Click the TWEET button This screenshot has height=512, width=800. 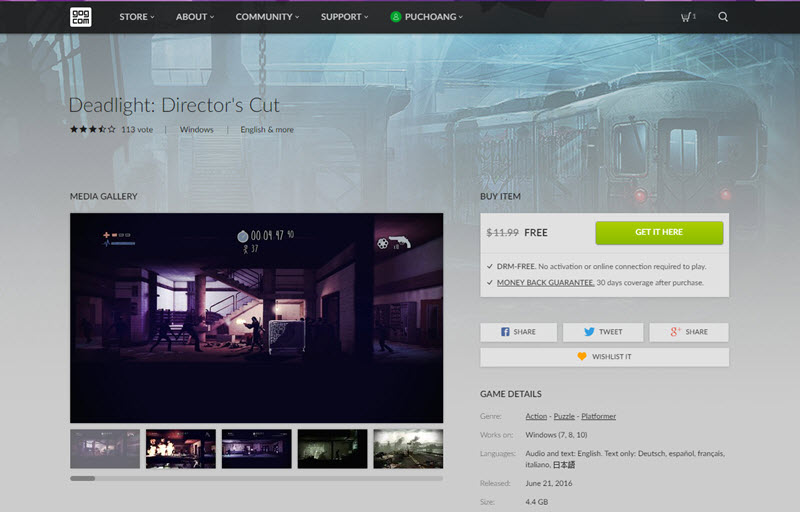tap(603, 332)
